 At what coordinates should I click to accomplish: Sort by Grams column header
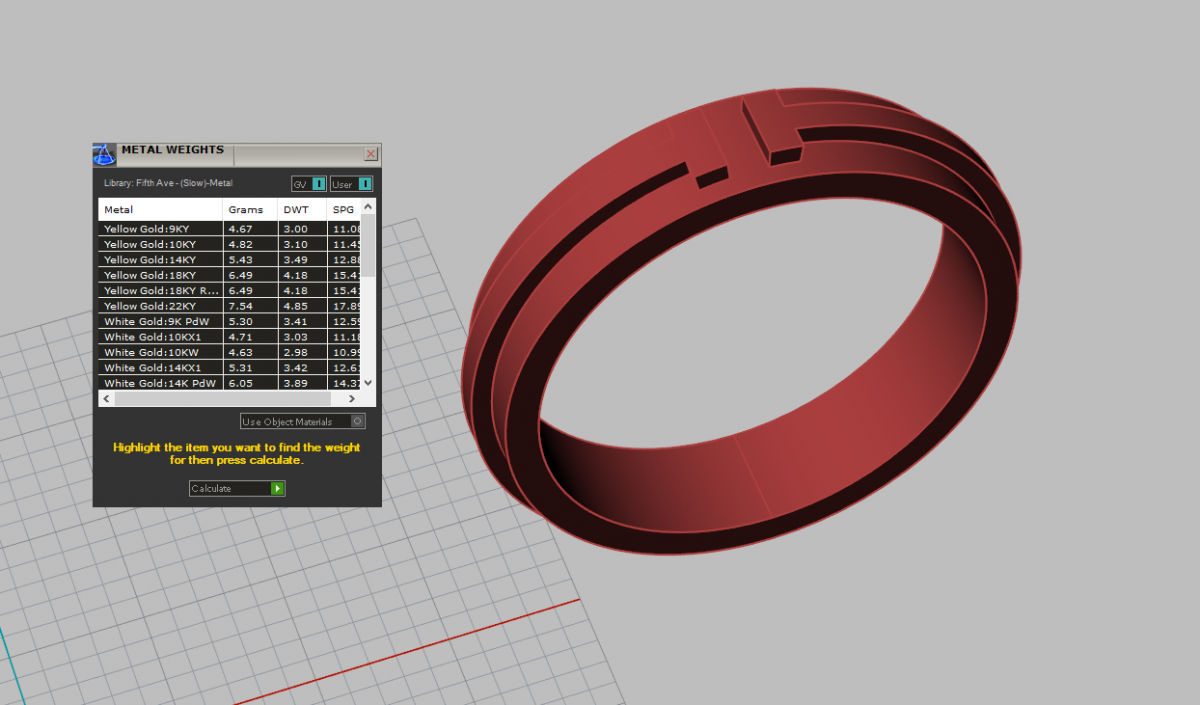tap(249, 210)
